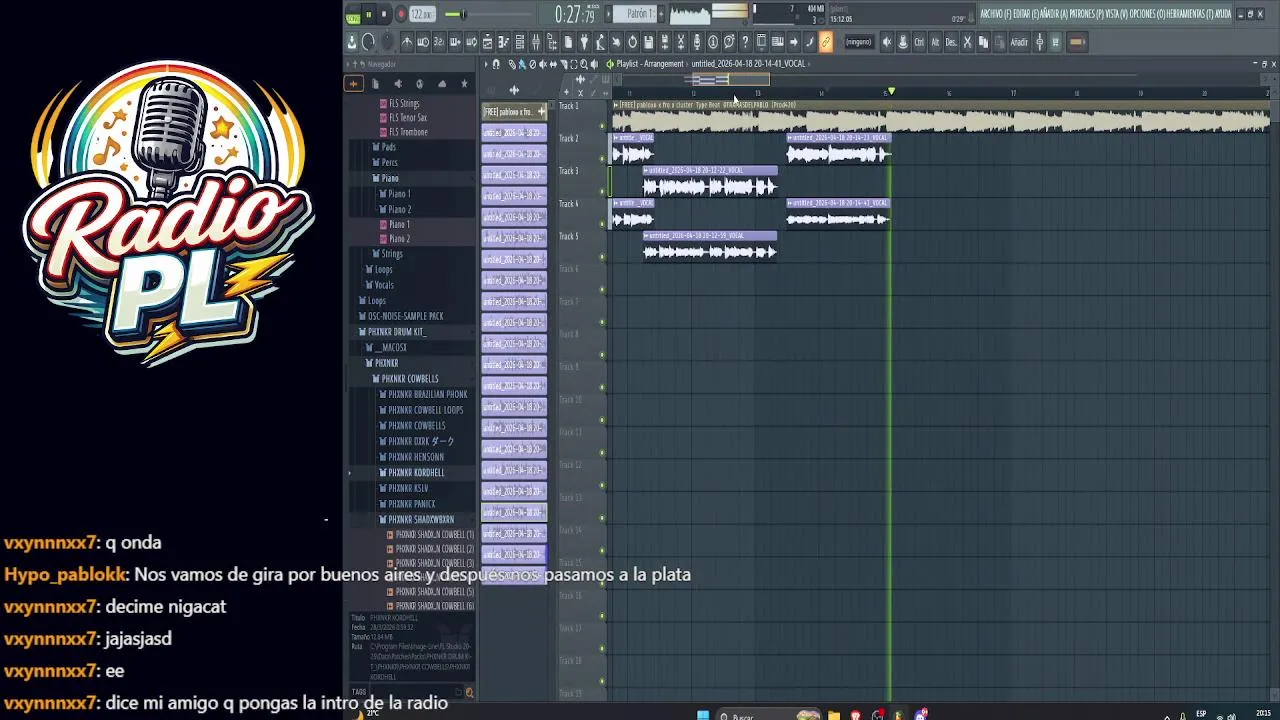Click the save project floppy icon
Image resolution: width=1280 pixels, height=720 pixels.
(649, 41)
